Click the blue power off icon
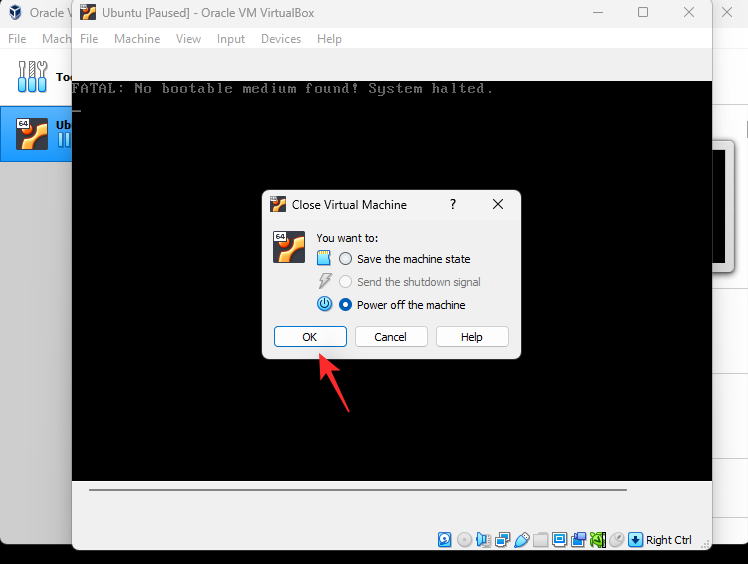 (324, 304)
